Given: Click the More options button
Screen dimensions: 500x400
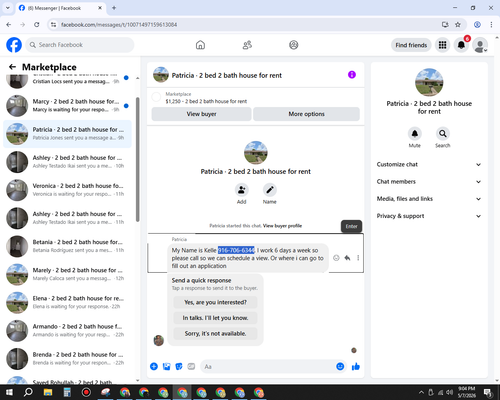Looking at the screenshot, I should point(306,114).
